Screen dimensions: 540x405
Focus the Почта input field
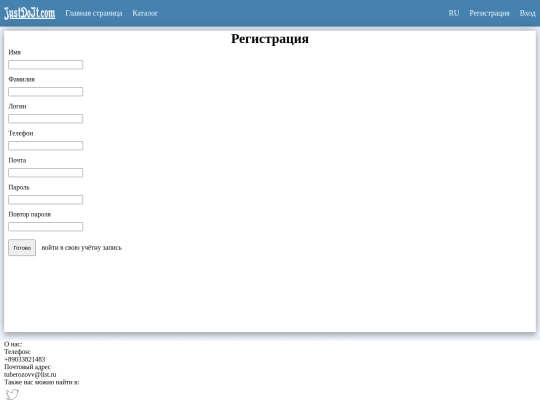click(45, 173)
